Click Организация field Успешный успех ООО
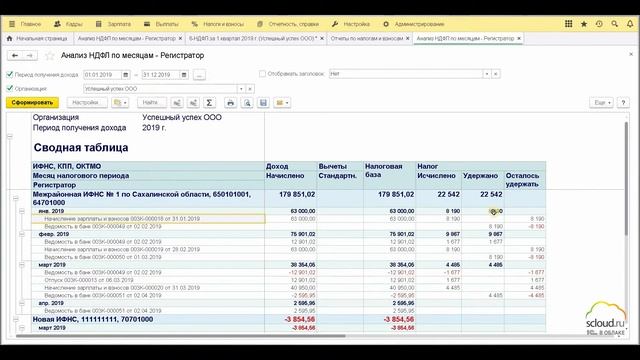 (160, 89)
